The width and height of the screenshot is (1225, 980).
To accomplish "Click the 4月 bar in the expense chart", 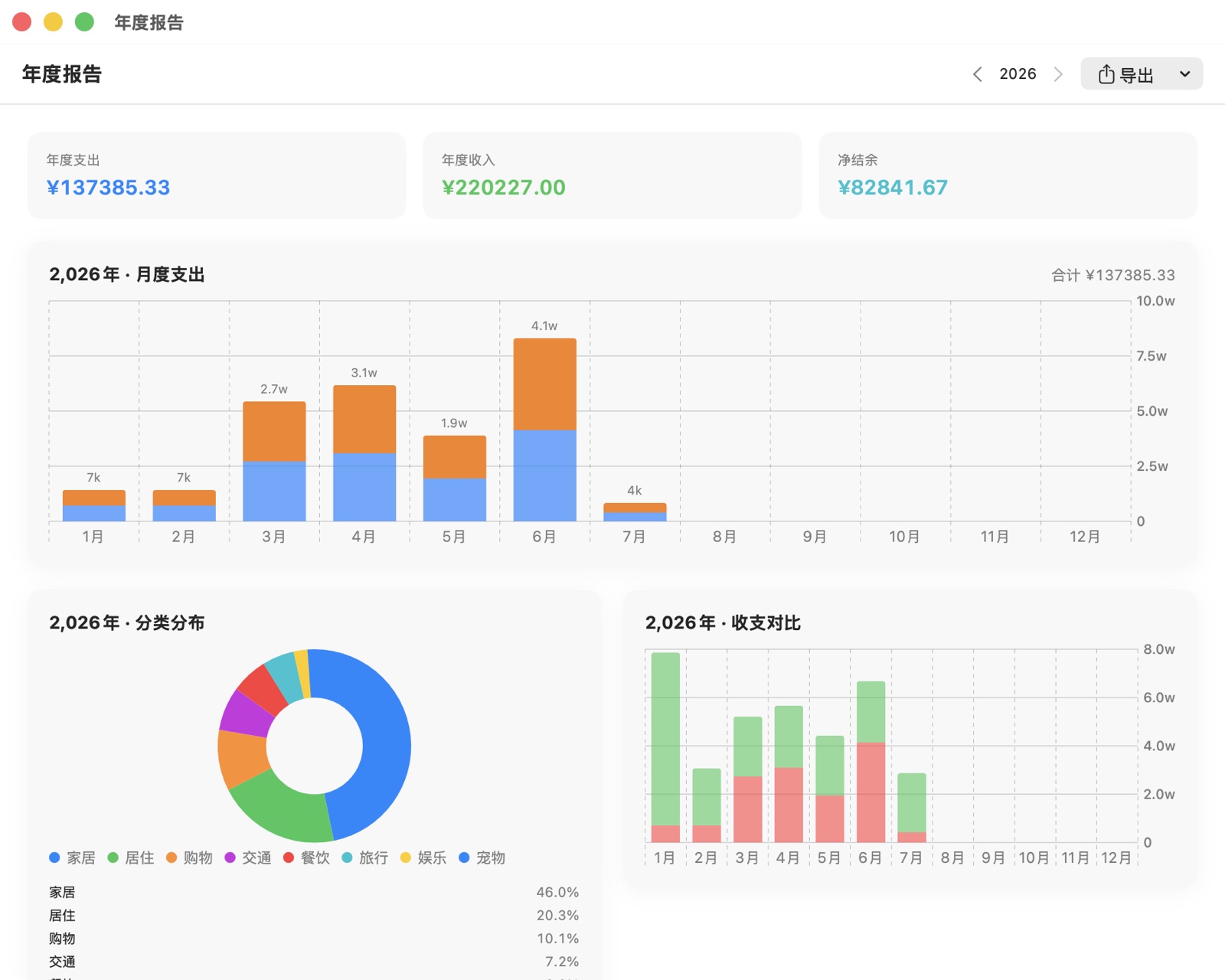I will pyautogui.click(x=364, y=453).
